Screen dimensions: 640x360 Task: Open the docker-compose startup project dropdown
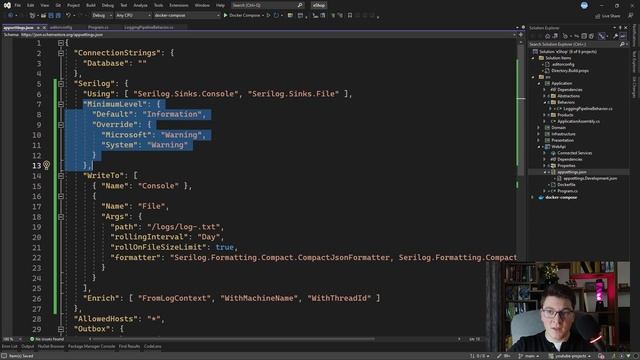tap(186, 16)
